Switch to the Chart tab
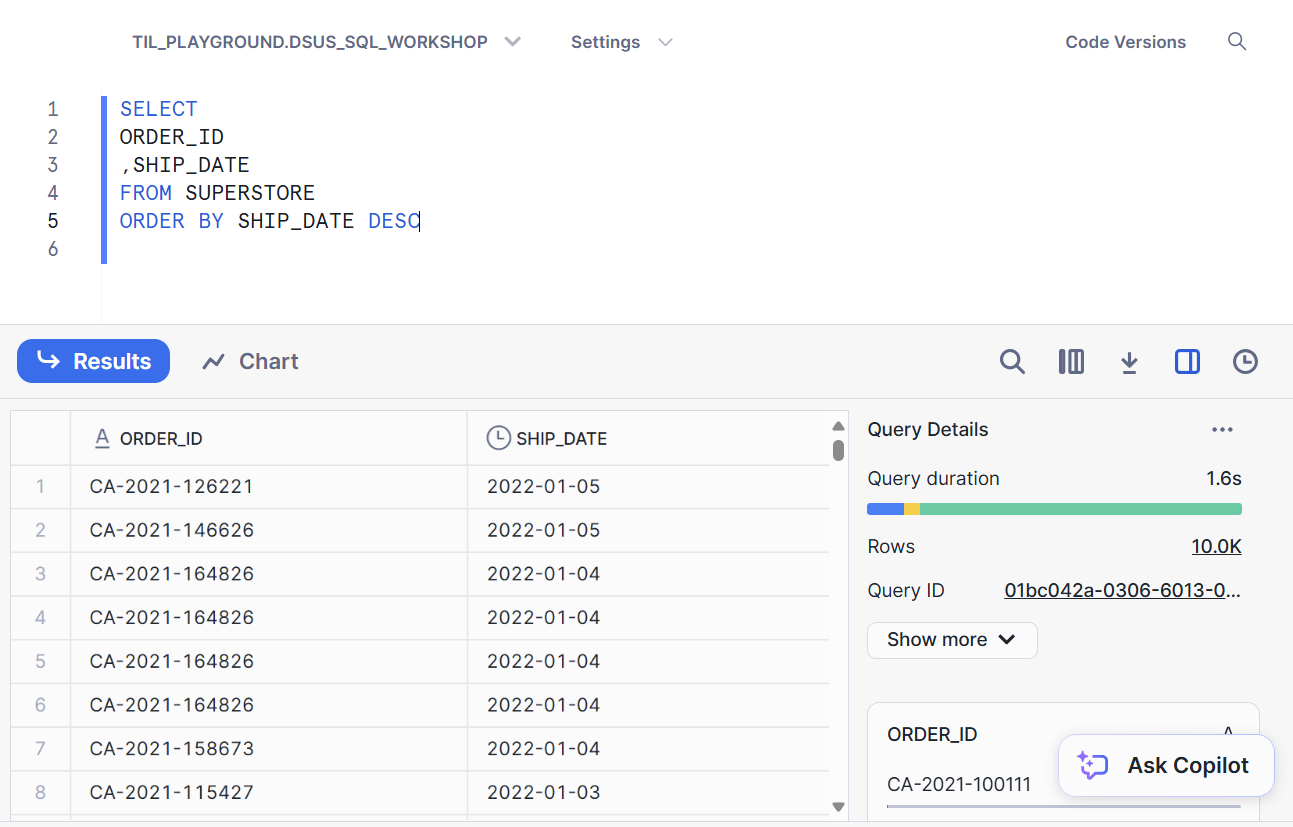Viewport: 1293px width, 827px height. pyautogui.click(x=251, y=362)
